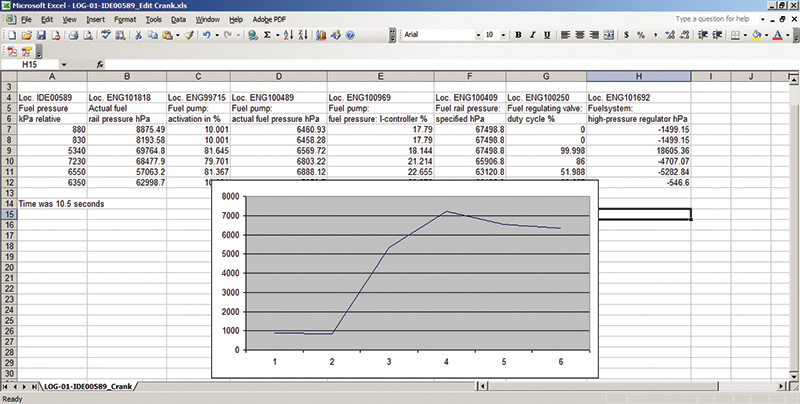Click the Insert Hyperlink globe icon
Screen dimensions: 800x404
point(253,35)
